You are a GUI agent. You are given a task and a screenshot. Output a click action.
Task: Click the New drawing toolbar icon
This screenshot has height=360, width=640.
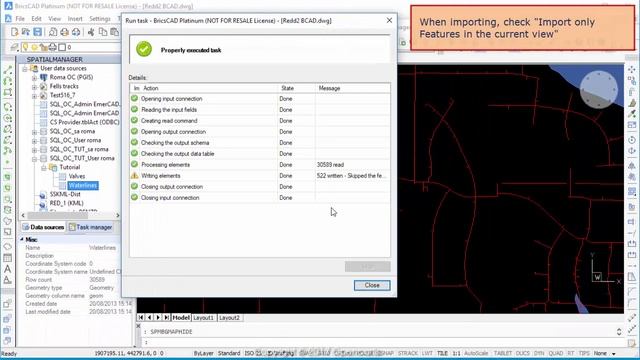(15, 32)
